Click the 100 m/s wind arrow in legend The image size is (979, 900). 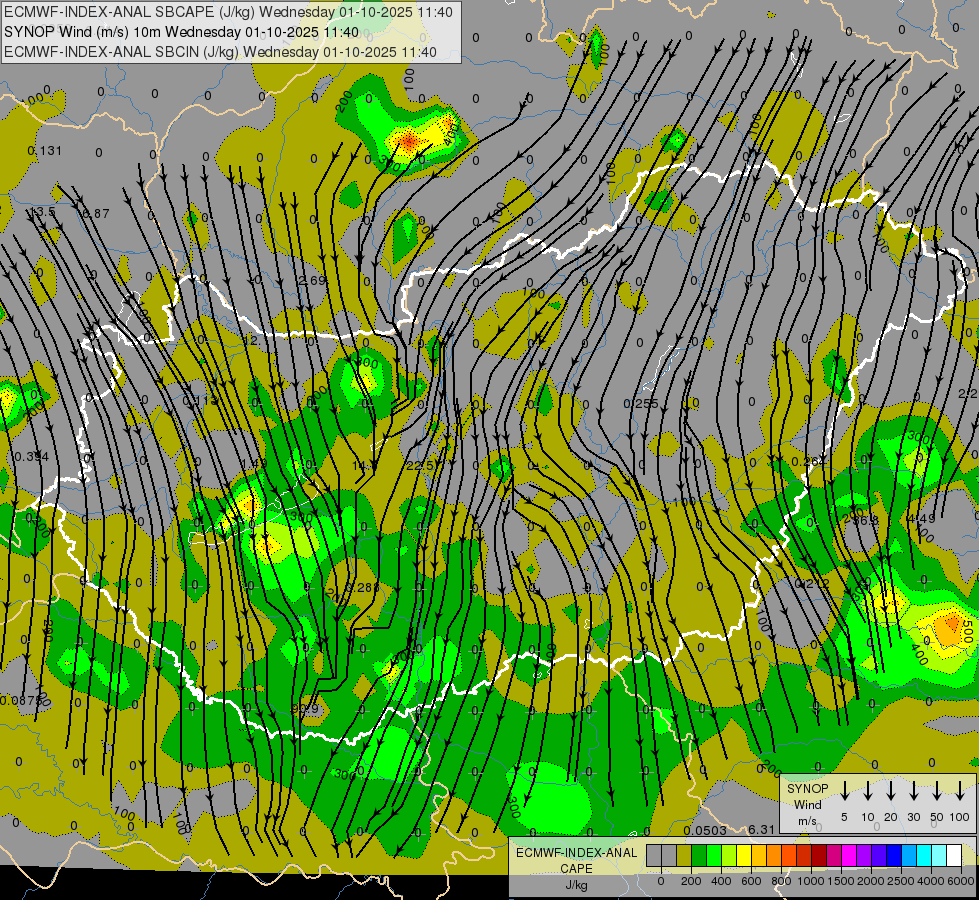point(960,791)
